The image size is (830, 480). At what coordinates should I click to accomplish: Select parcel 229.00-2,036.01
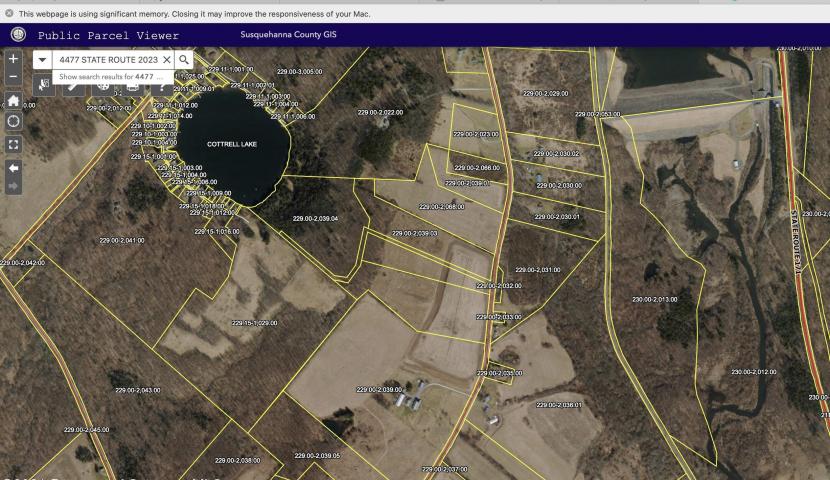(x=559, y=405)
